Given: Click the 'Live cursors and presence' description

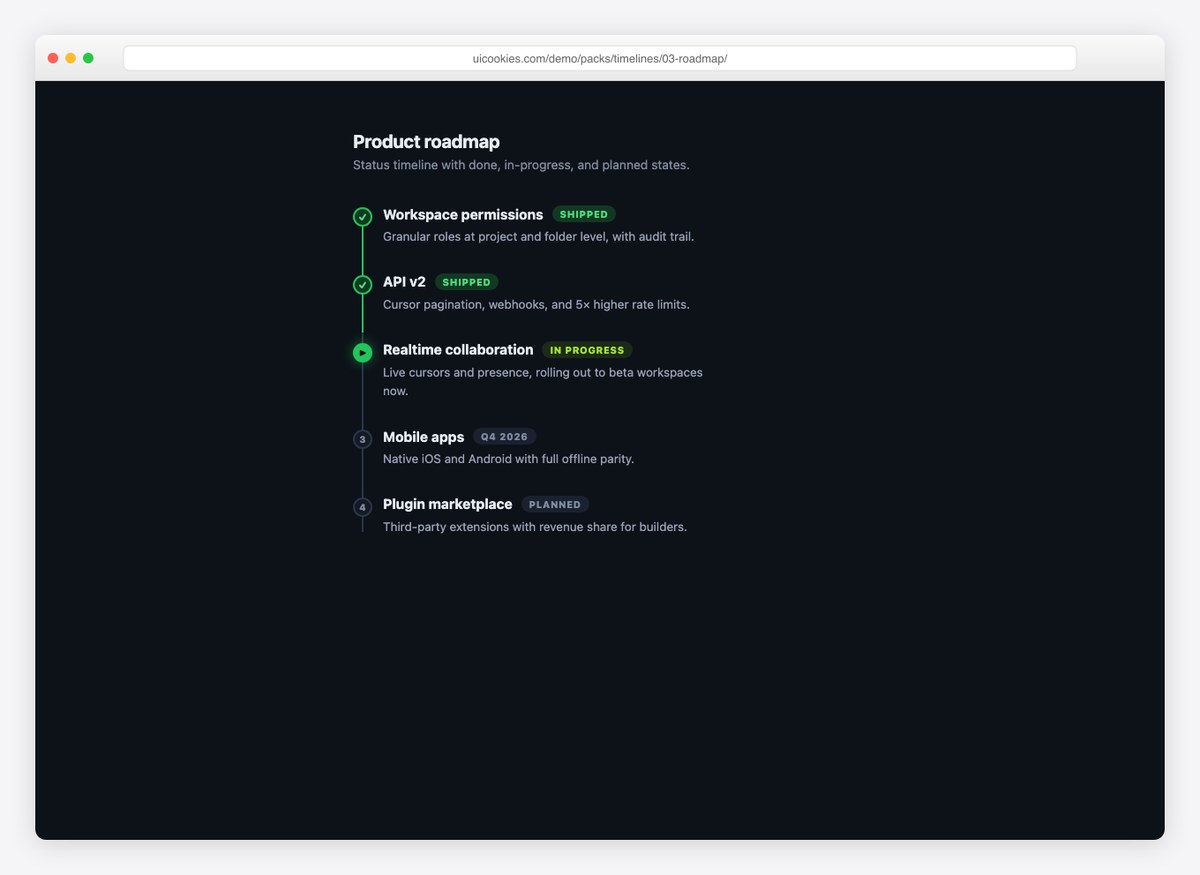Looking at the screenshot, I should tap(543, 382).
